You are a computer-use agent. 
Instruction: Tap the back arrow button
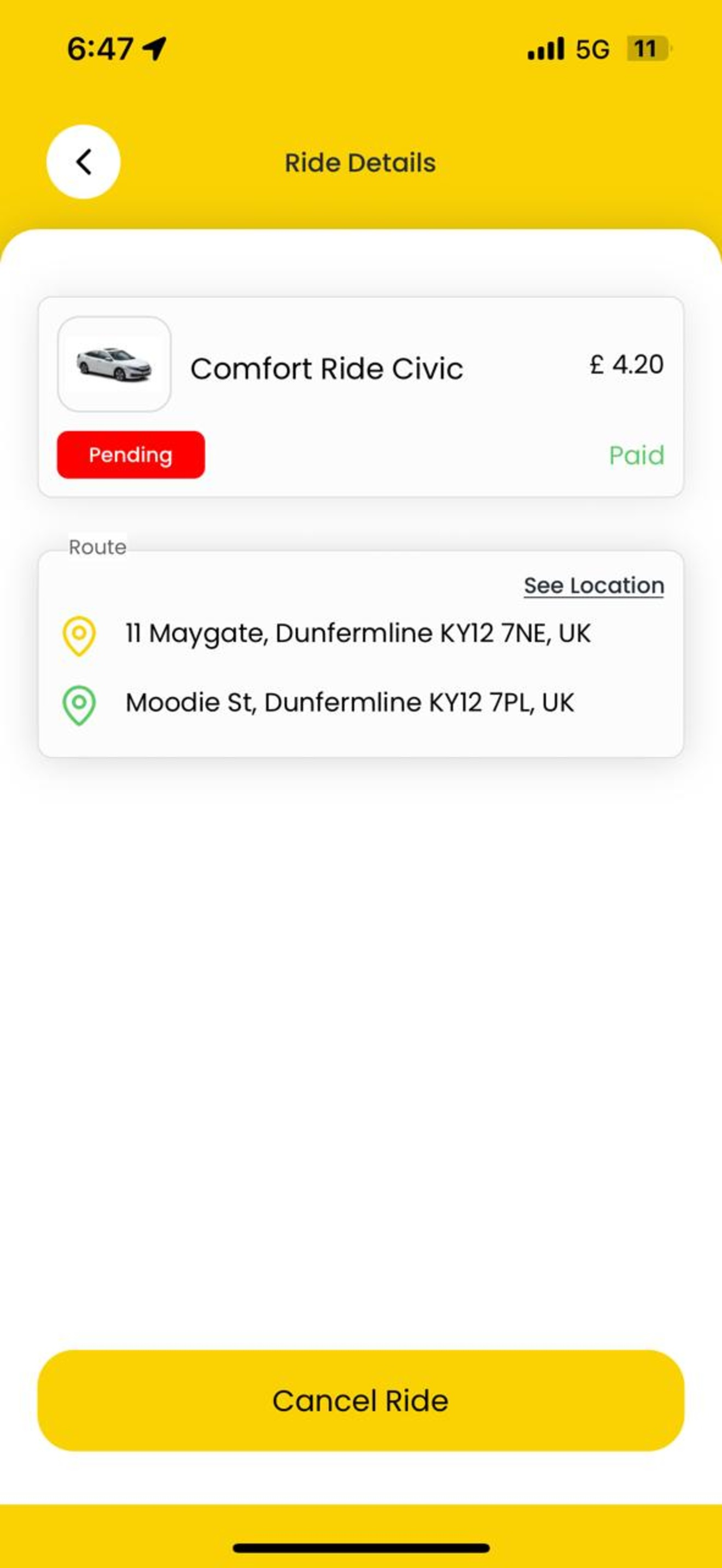click(83, 162)
